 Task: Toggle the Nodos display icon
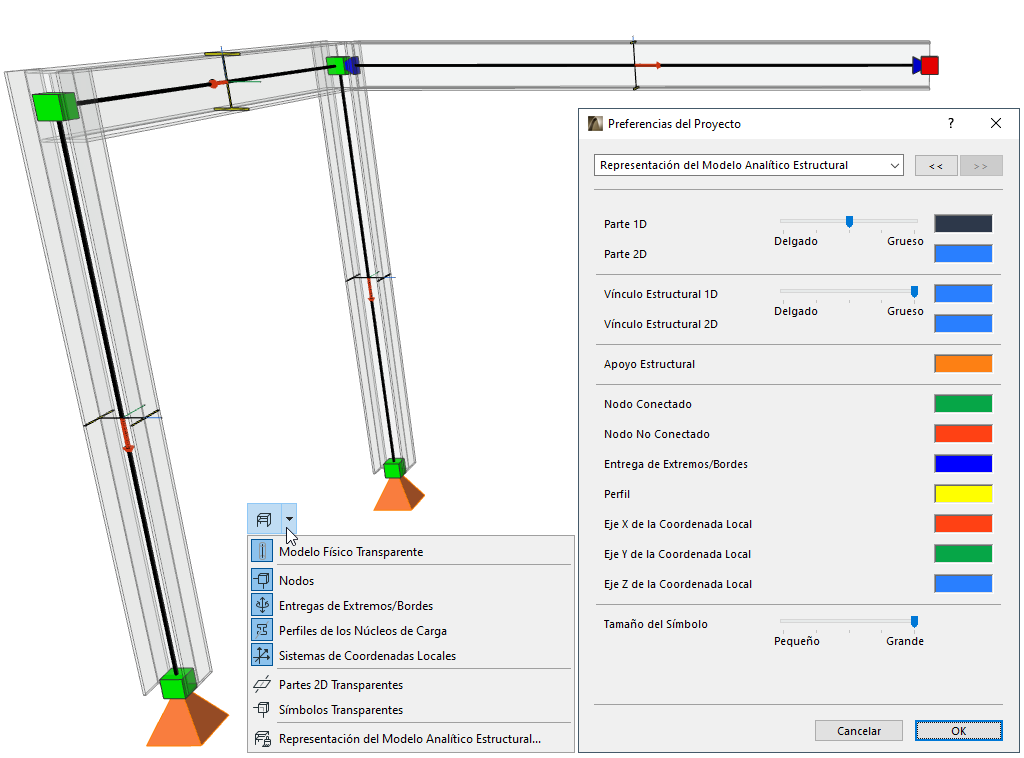[x=262, y=580]
